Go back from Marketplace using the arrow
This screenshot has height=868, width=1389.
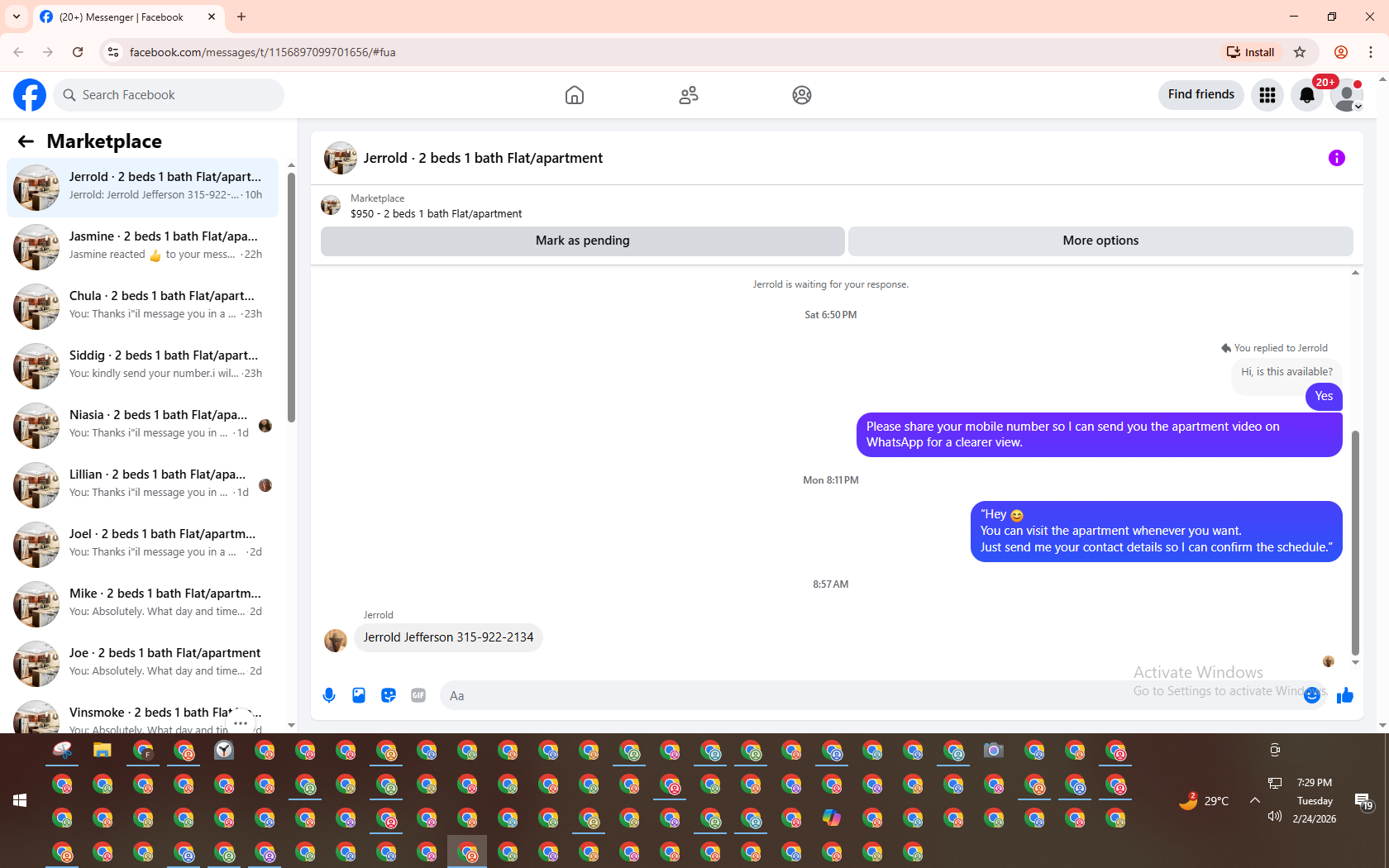(26, 141)
